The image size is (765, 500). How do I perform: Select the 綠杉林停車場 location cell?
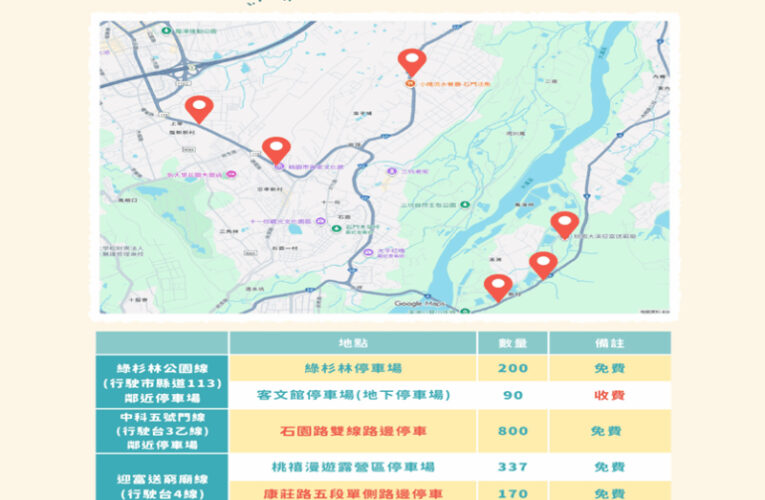pos(352,368)
